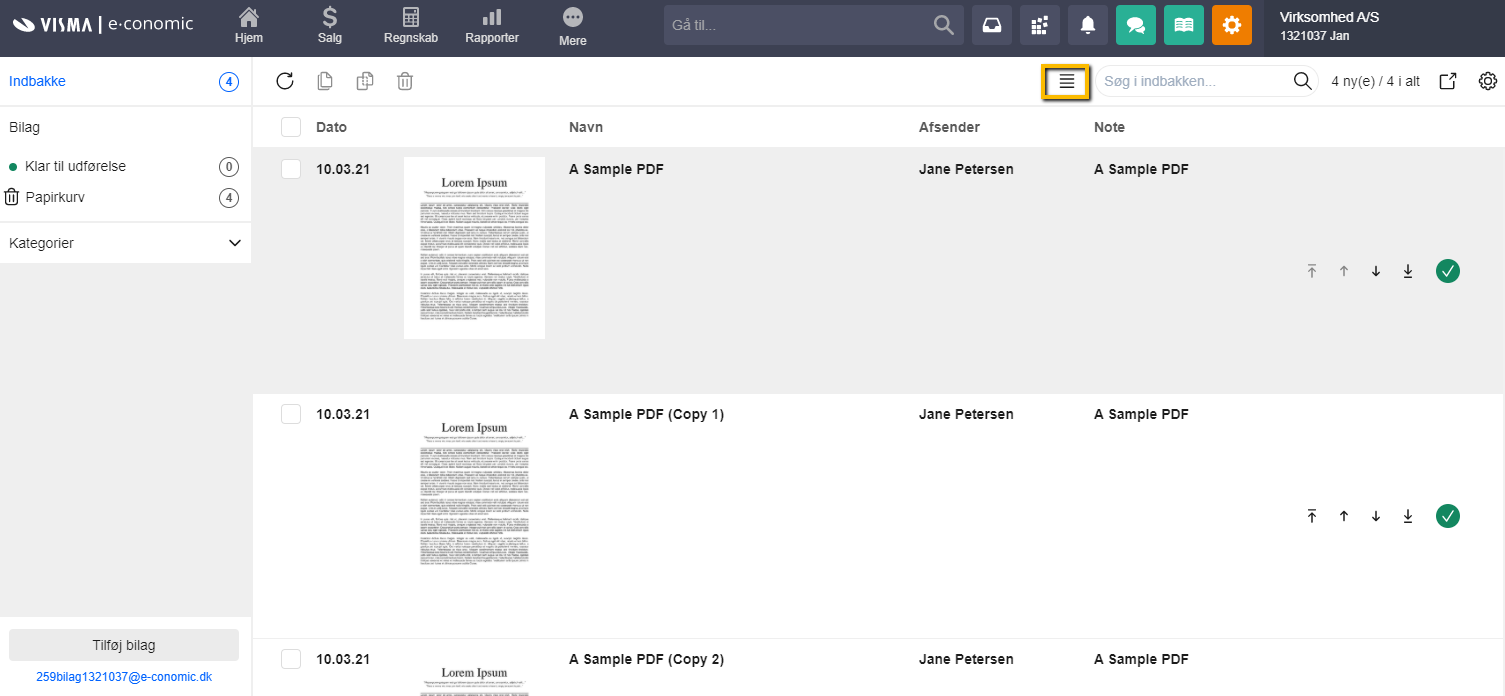Image resolution: width=1505 pixels, height=696 pixels.
Task: Open the orange settings gear
Action: [1232, 25]
